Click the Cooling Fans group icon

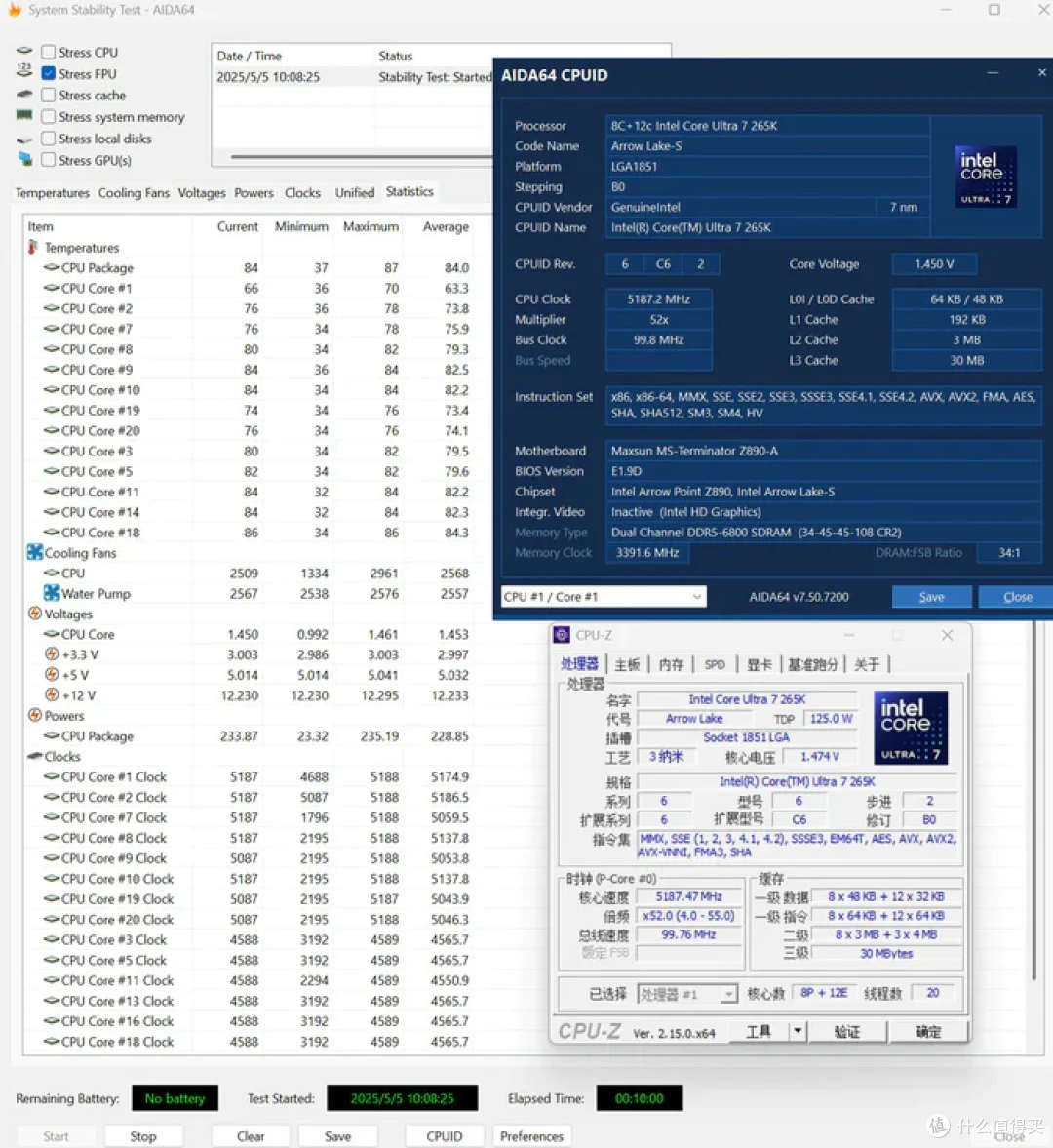tap(34, 552)
